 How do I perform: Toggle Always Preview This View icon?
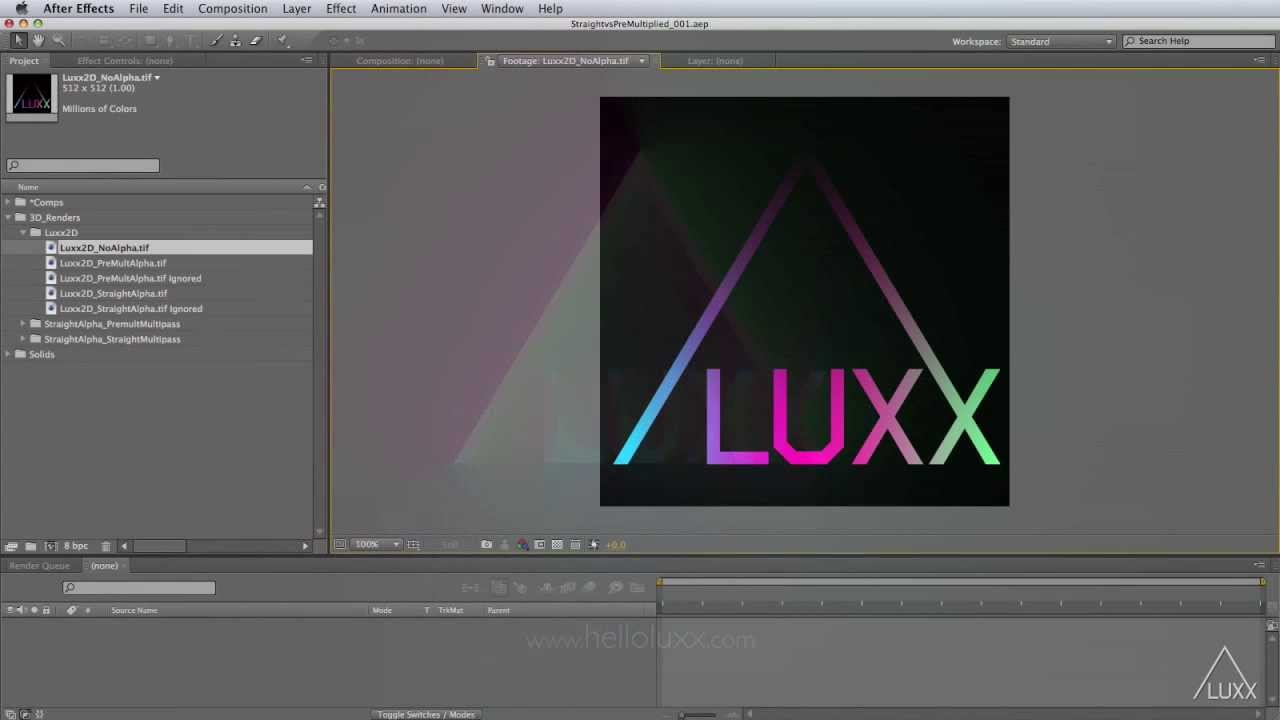coord(340,545)
